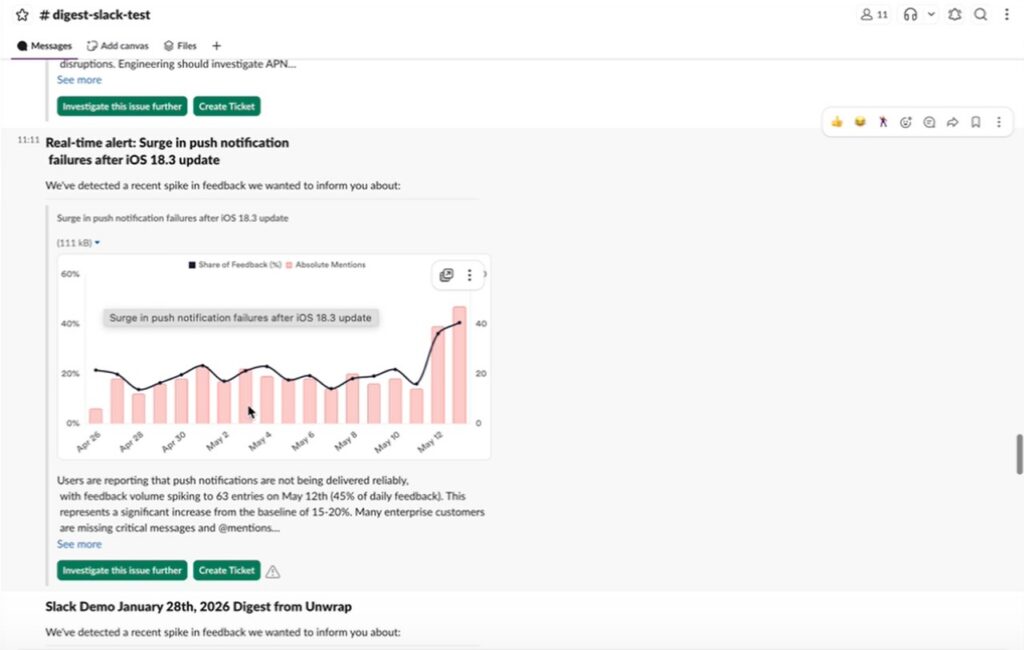
Task: Expand the alert text via See more link
Action: click(x=79, y=544)
